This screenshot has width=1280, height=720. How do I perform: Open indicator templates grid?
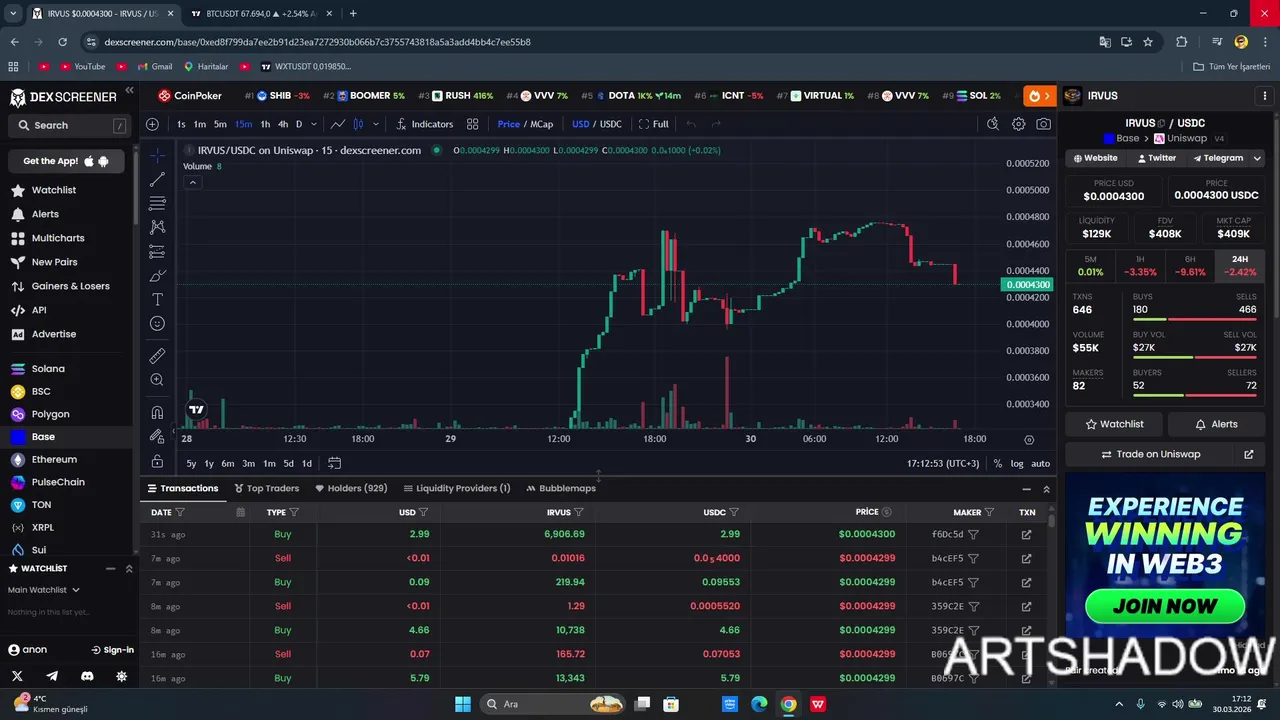(472, 124)
